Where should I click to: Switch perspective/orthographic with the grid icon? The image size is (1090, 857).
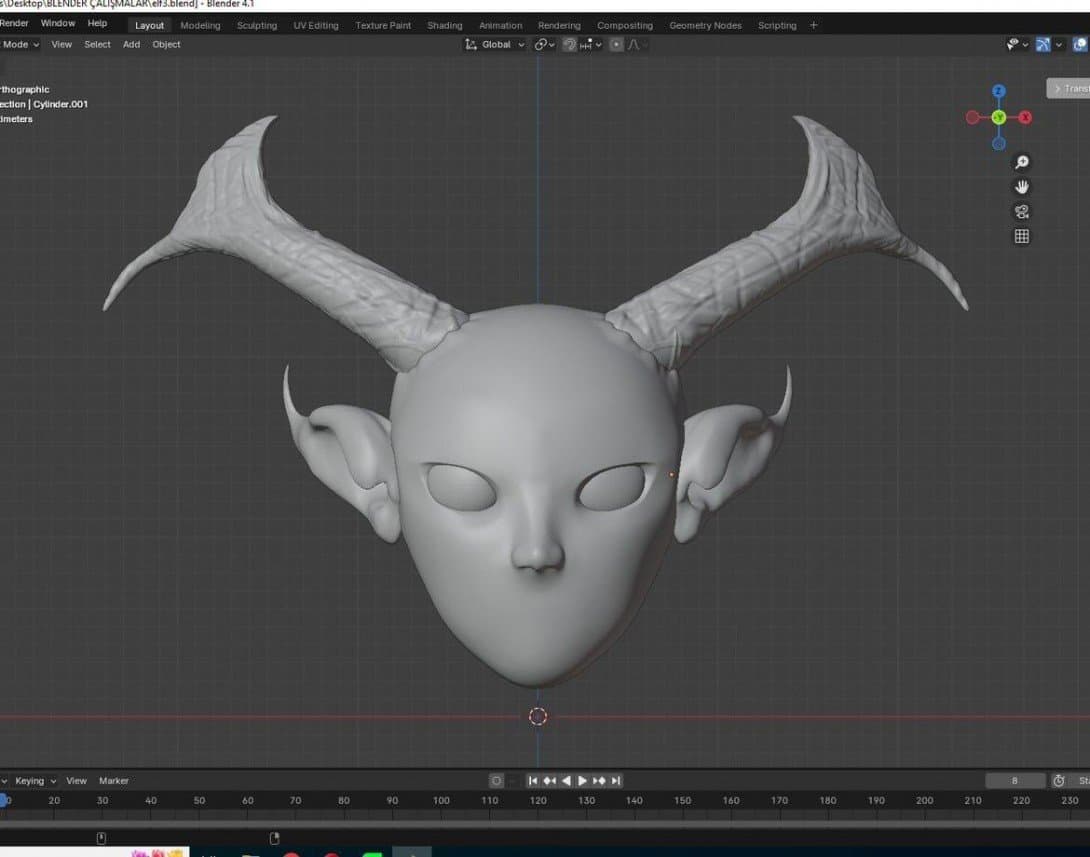point(1021,237)
